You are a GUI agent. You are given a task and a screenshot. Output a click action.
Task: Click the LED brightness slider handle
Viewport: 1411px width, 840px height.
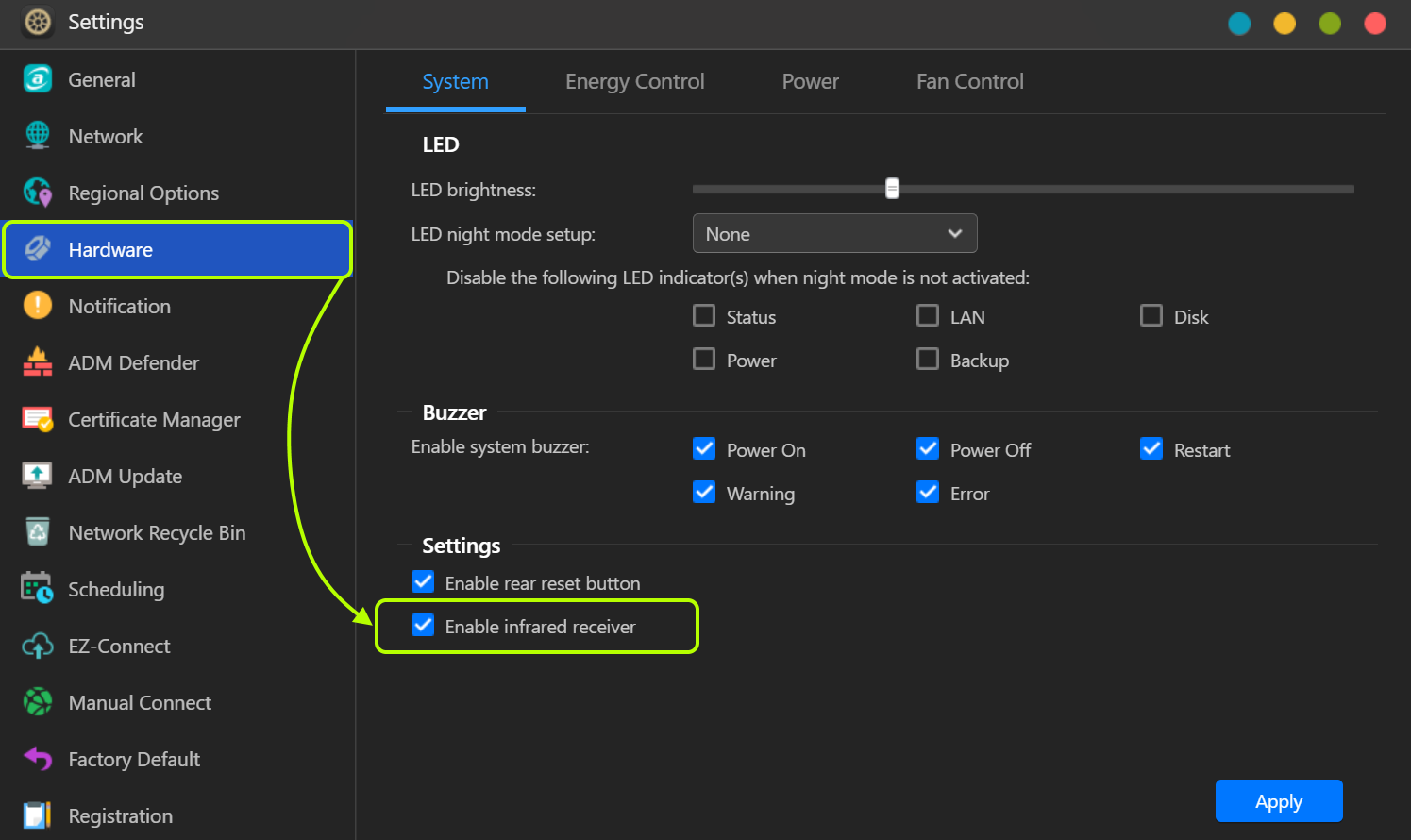click(x=892, y=189)
